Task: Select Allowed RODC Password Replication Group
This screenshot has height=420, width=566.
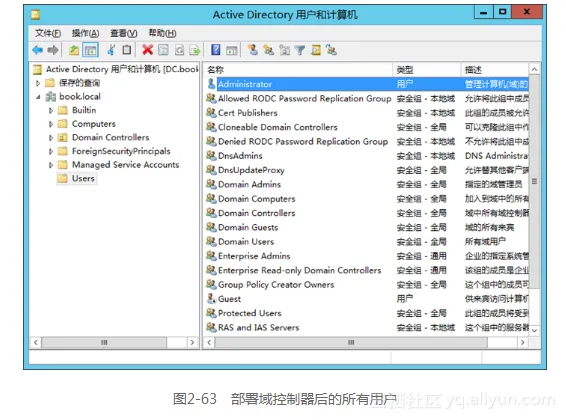Action: coord(367,98)
